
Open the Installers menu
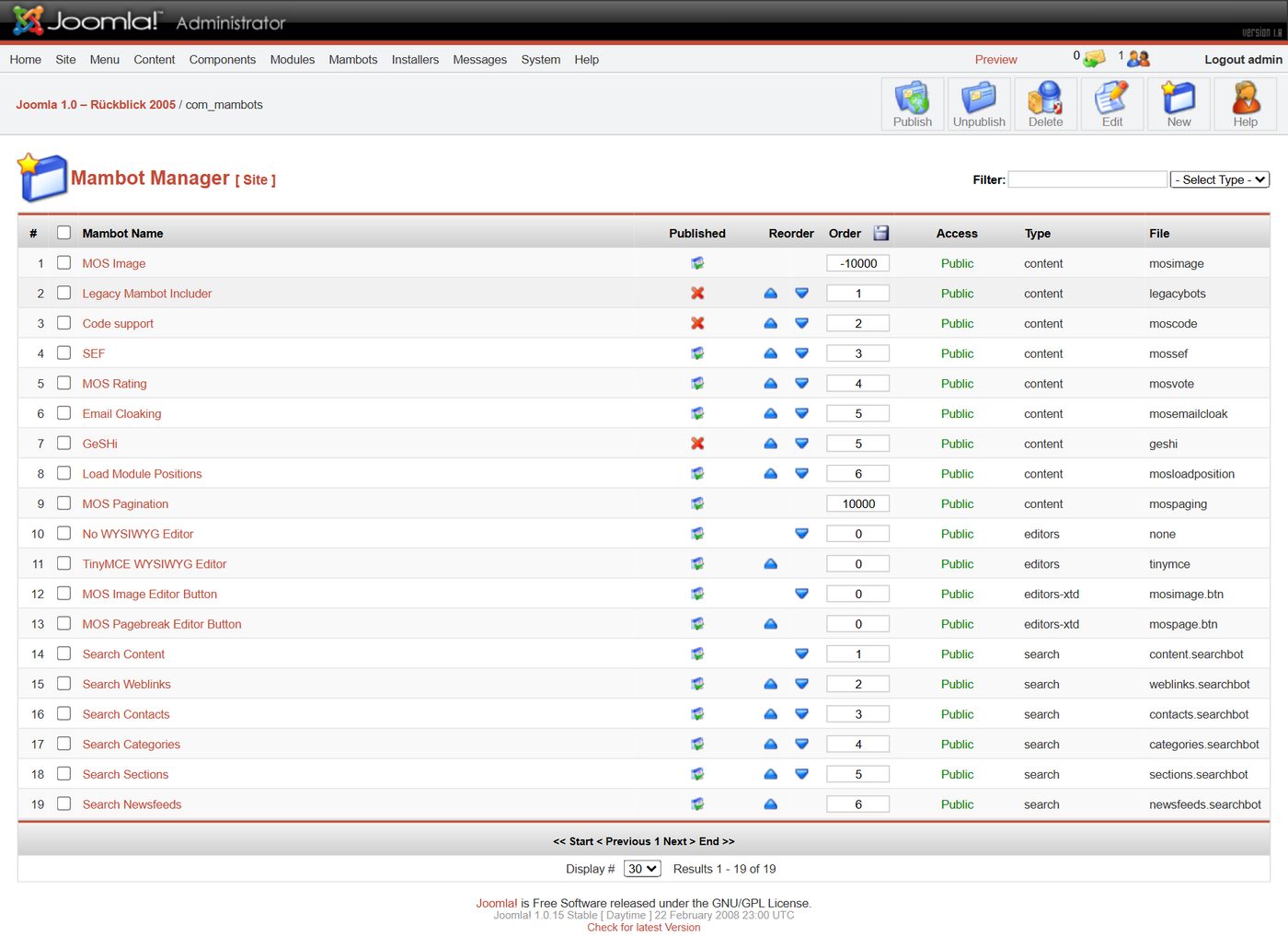(x=415, y=60)
